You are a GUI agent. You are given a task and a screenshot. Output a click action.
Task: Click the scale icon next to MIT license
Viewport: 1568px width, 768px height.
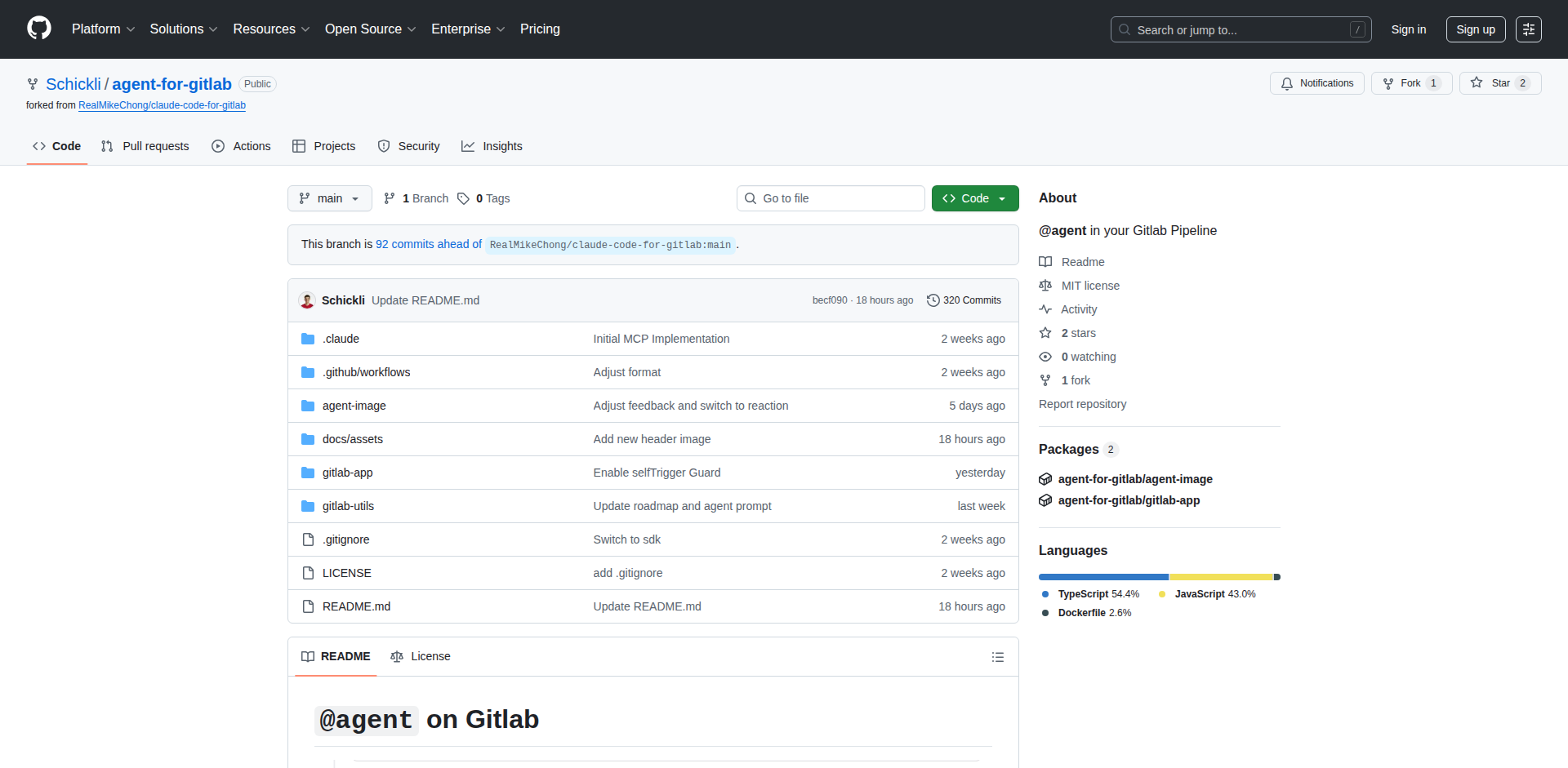tap(1045, 286)
